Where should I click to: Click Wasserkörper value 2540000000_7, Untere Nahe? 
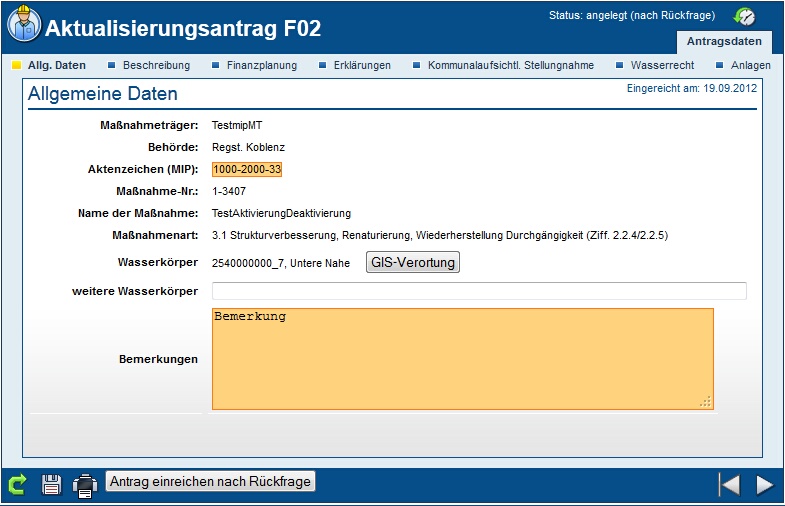(x=281, y=263)
